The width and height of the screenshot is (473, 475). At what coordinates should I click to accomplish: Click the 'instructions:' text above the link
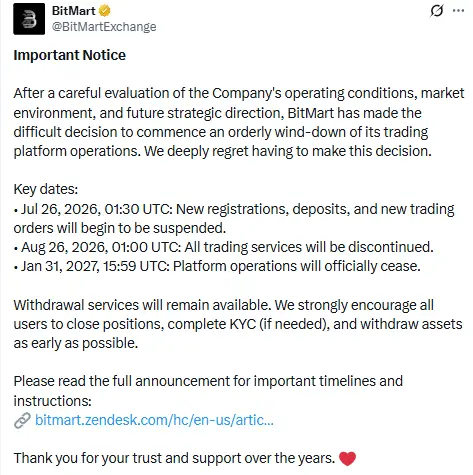[52, 401]
